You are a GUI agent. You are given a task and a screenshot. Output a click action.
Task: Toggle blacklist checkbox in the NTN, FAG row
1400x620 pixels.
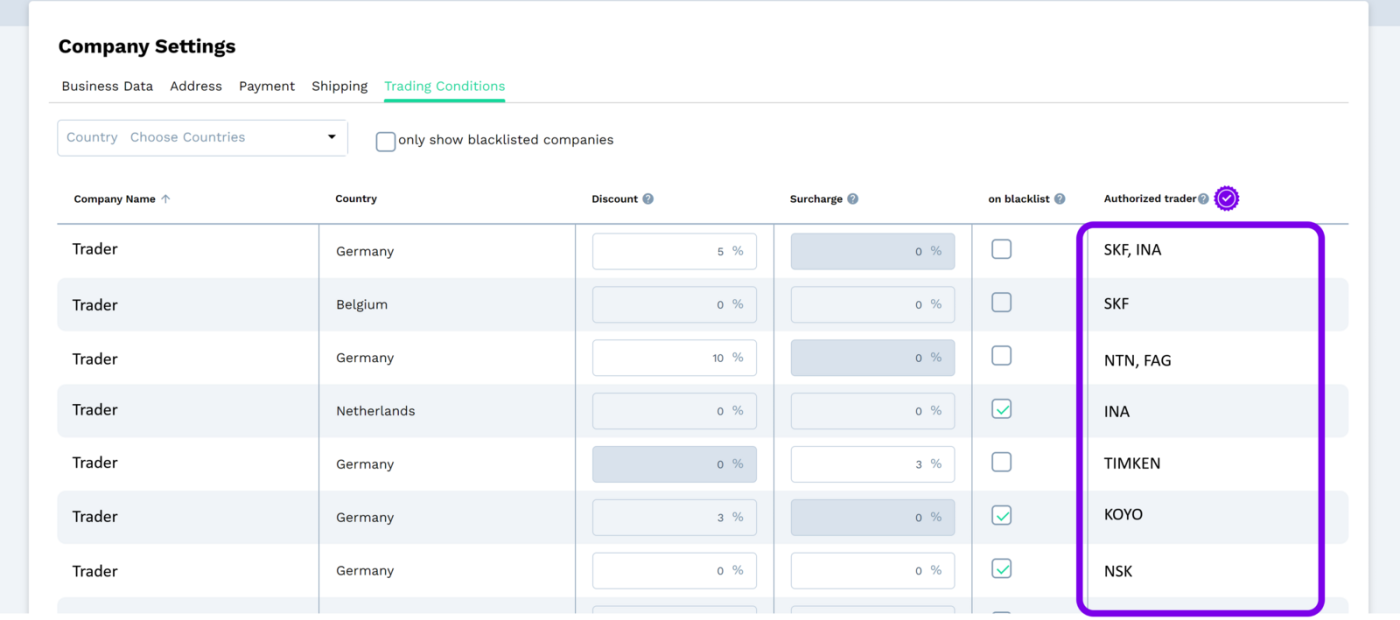[x=1001, y=356]
